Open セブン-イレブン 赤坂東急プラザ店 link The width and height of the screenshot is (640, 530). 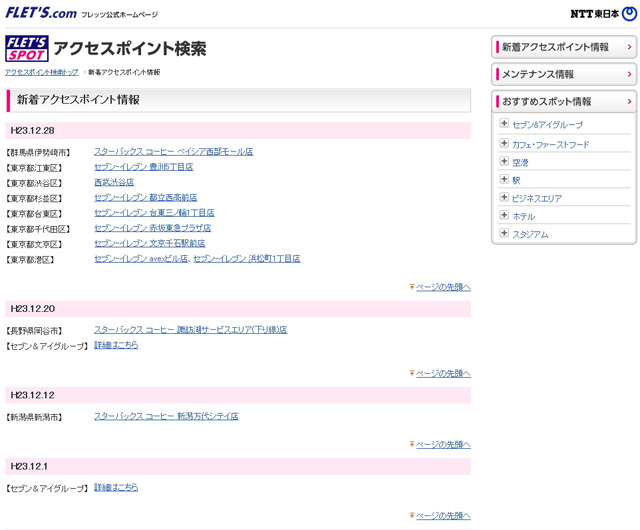(x=153, y=228)
